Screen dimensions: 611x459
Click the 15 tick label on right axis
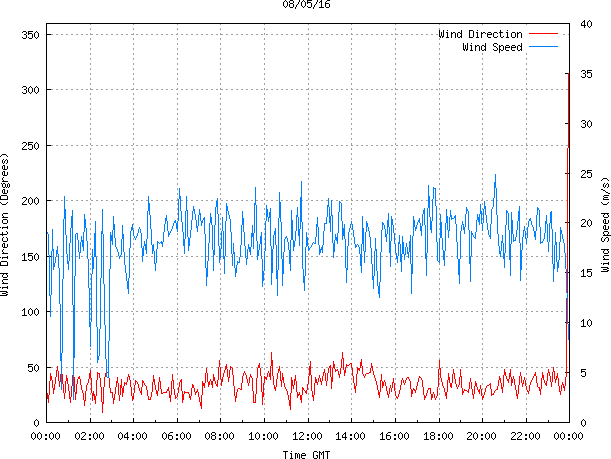(586, 273)
